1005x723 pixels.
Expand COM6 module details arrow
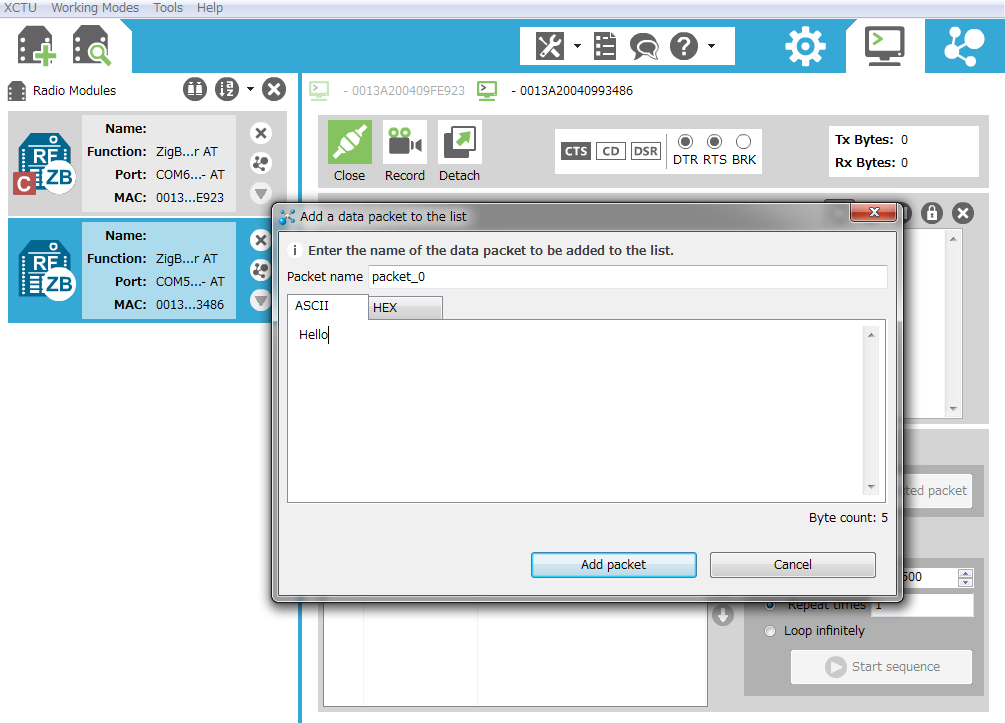click(261, 193)
